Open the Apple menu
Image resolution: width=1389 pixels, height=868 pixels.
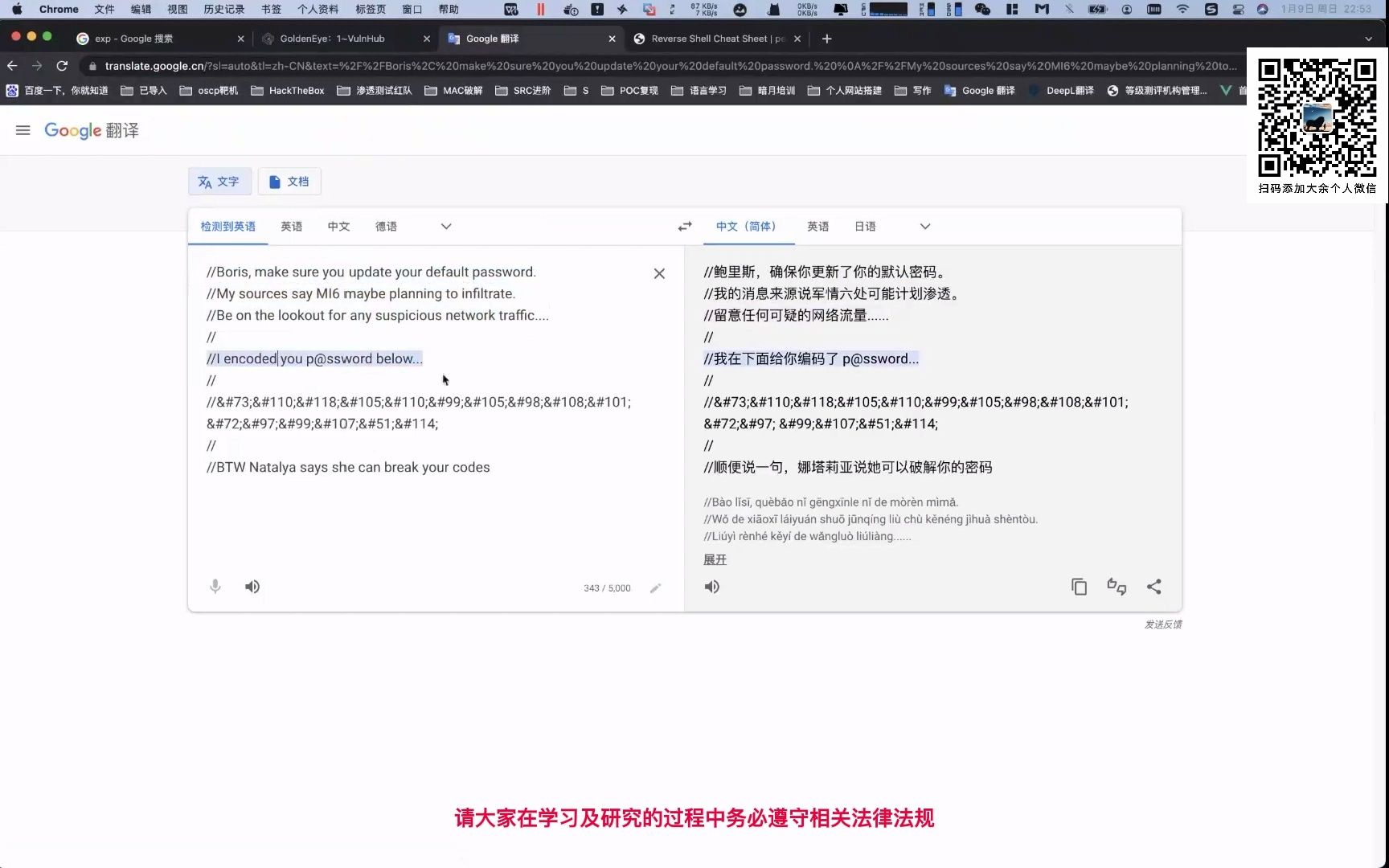tap(17, 10)
